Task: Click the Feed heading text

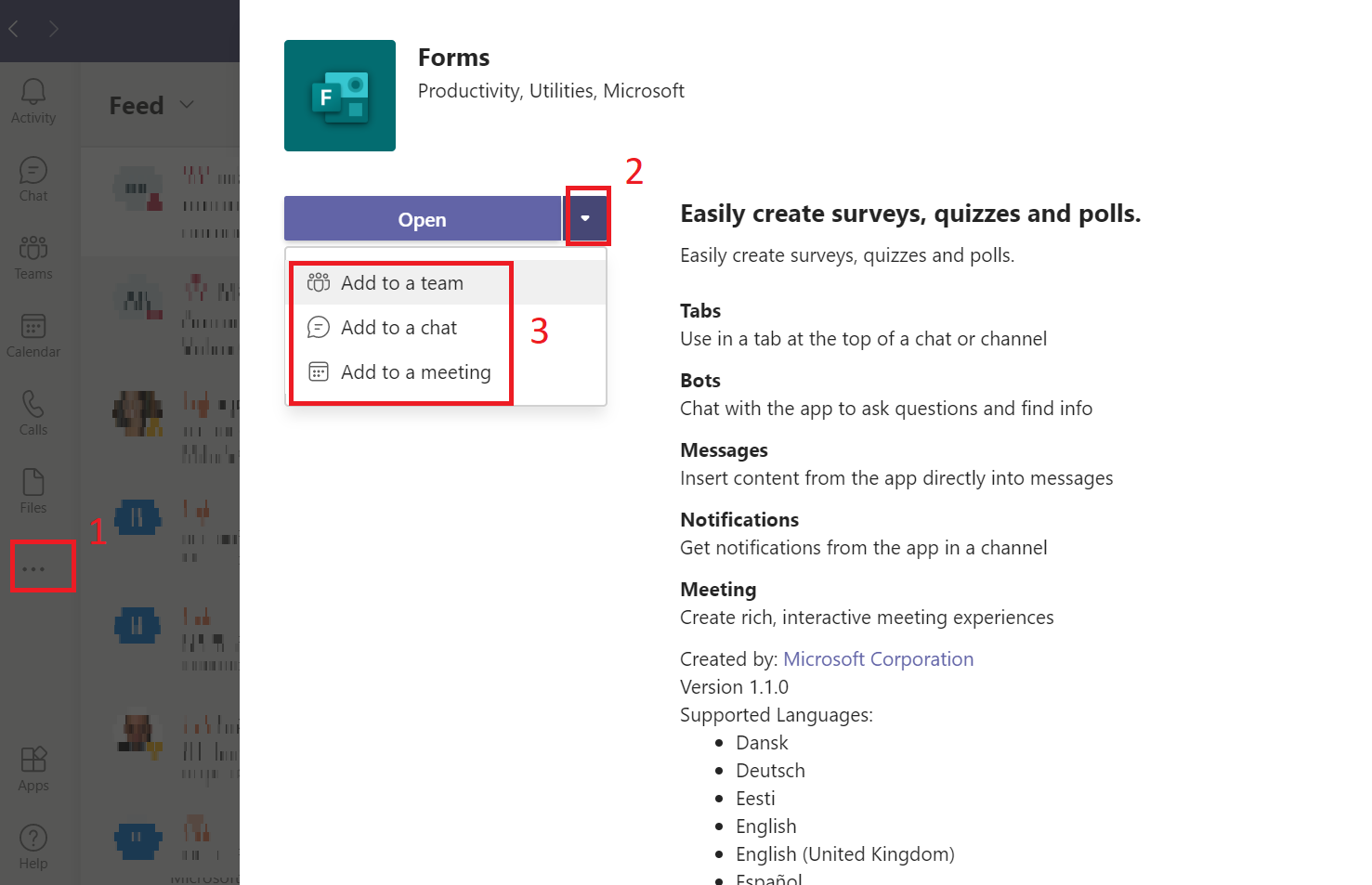Action: coord(137,106)
